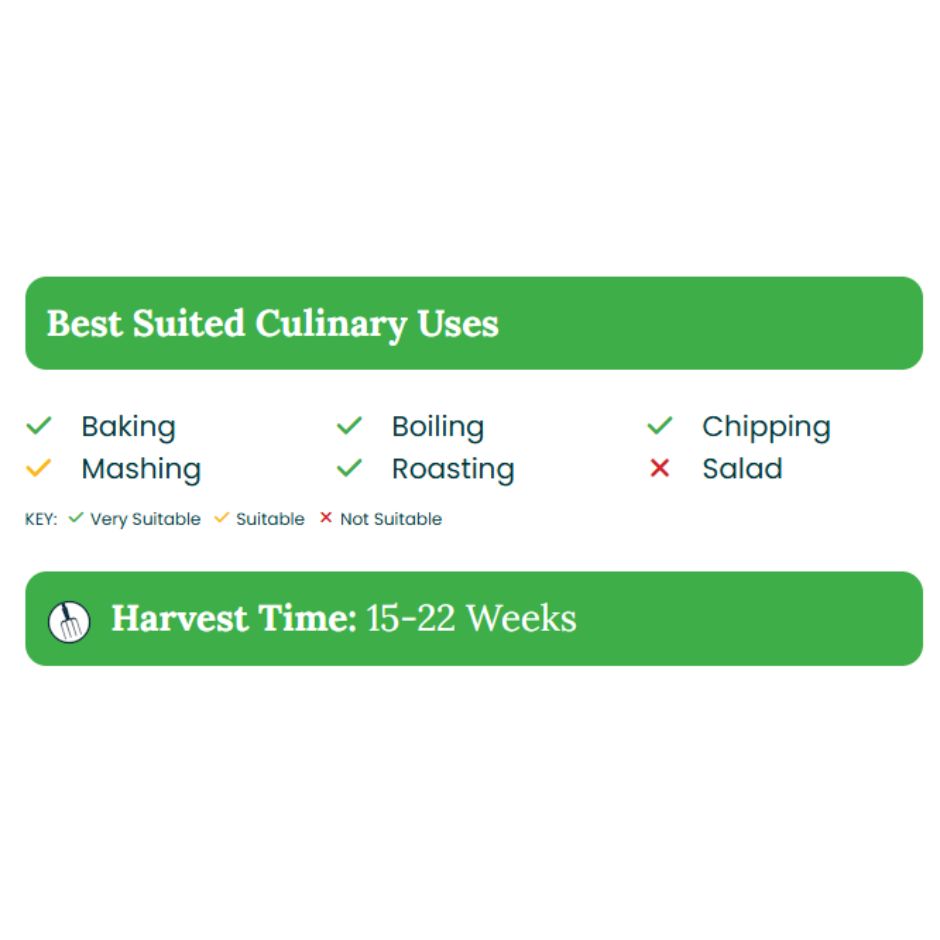This screenshot has width=940, height=940.
Task: Click the red Not Suitable key cross
Action: coord(326,517)
